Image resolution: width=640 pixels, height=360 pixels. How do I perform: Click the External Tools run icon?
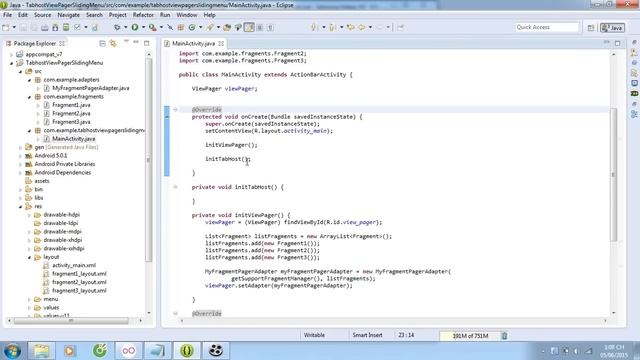point(152,27)
